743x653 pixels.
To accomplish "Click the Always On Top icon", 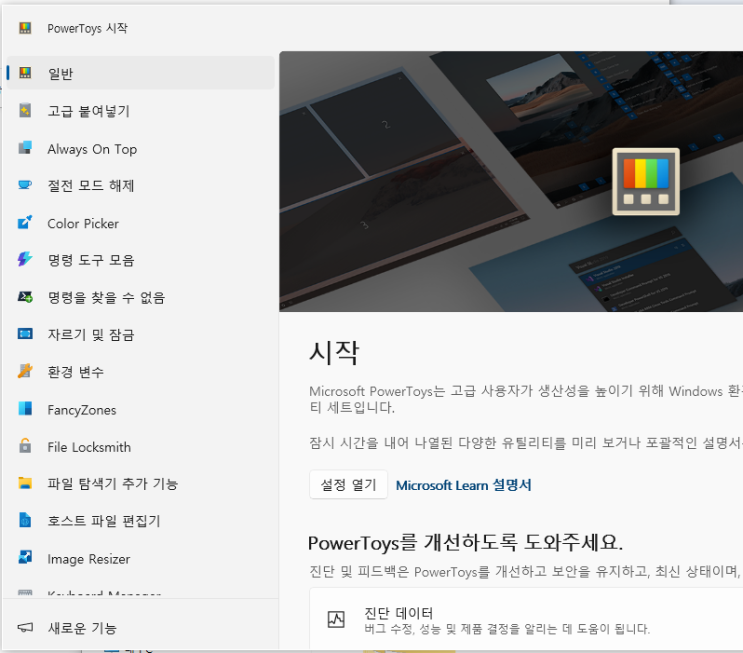I will coord(25,148).
